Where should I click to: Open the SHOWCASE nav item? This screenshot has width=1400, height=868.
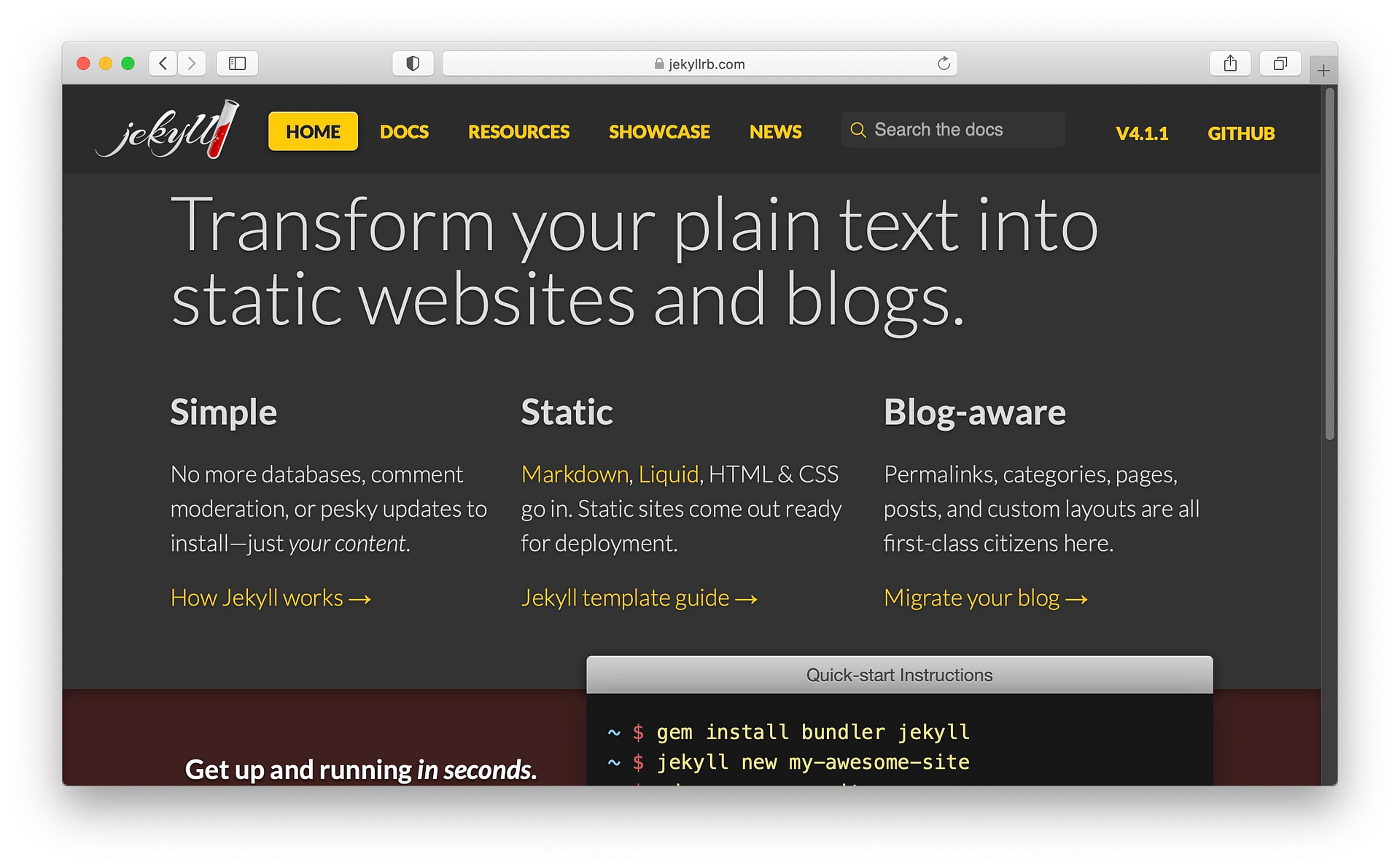[x=659, y=132]
